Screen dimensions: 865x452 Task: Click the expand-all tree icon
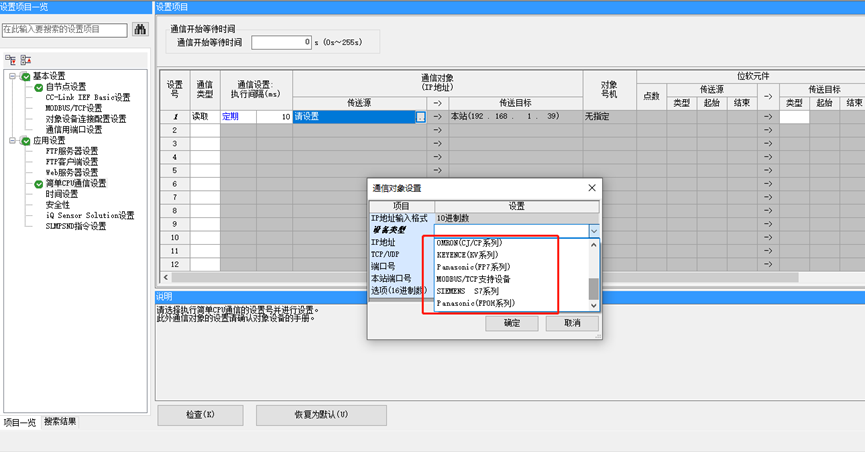click(x=10, y=60)
